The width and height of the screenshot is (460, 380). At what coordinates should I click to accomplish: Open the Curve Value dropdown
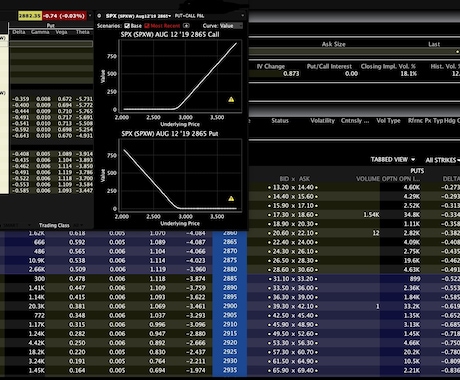(231, 26)
